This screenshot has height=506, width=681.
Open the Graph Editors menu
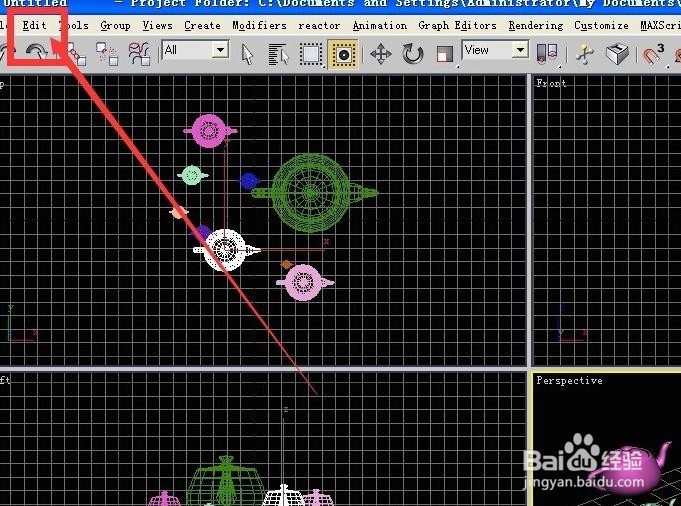[457, 26]
